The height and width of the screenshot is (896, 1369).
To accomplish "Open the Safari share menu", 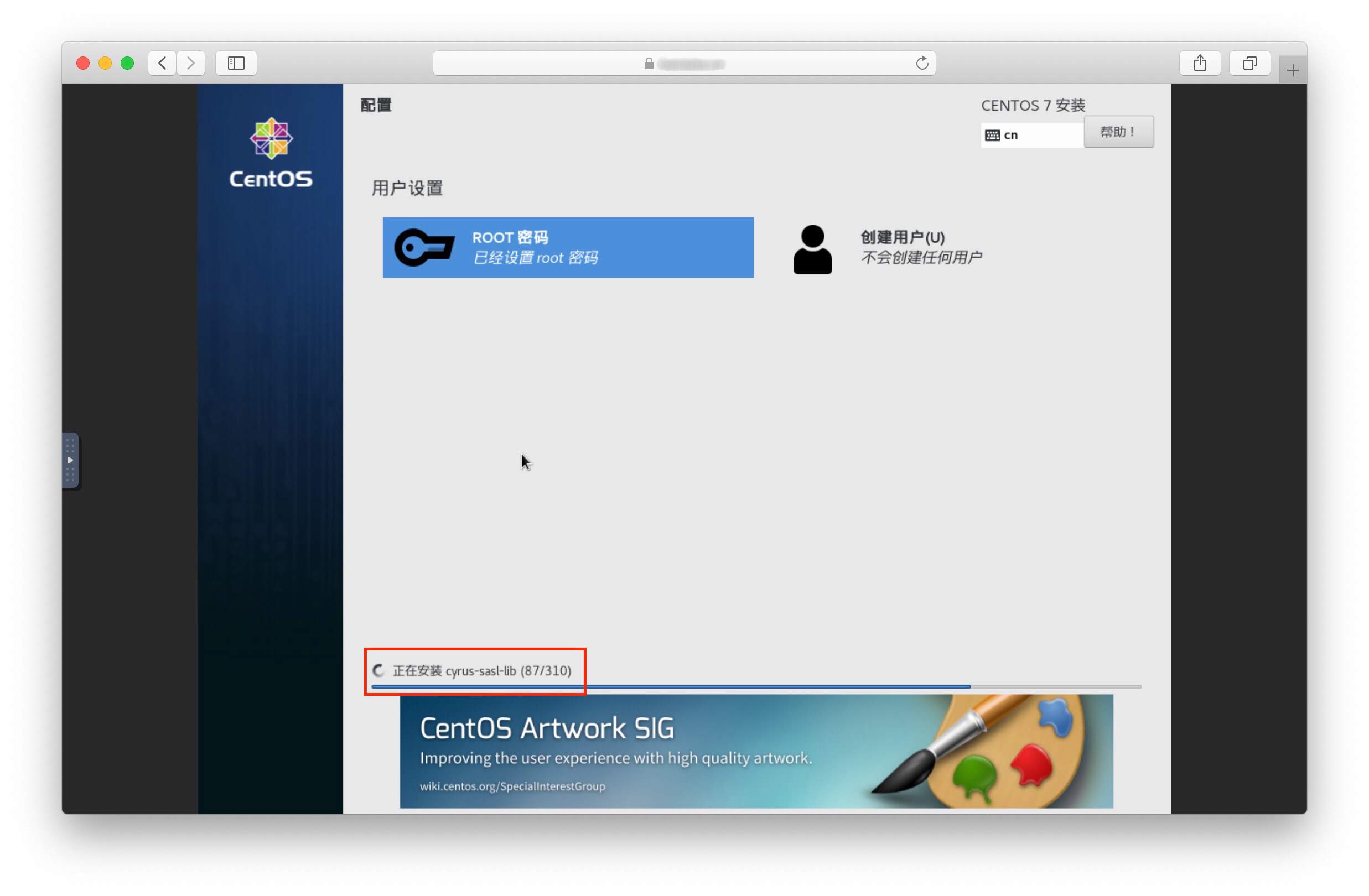I will click(1199, 62).
